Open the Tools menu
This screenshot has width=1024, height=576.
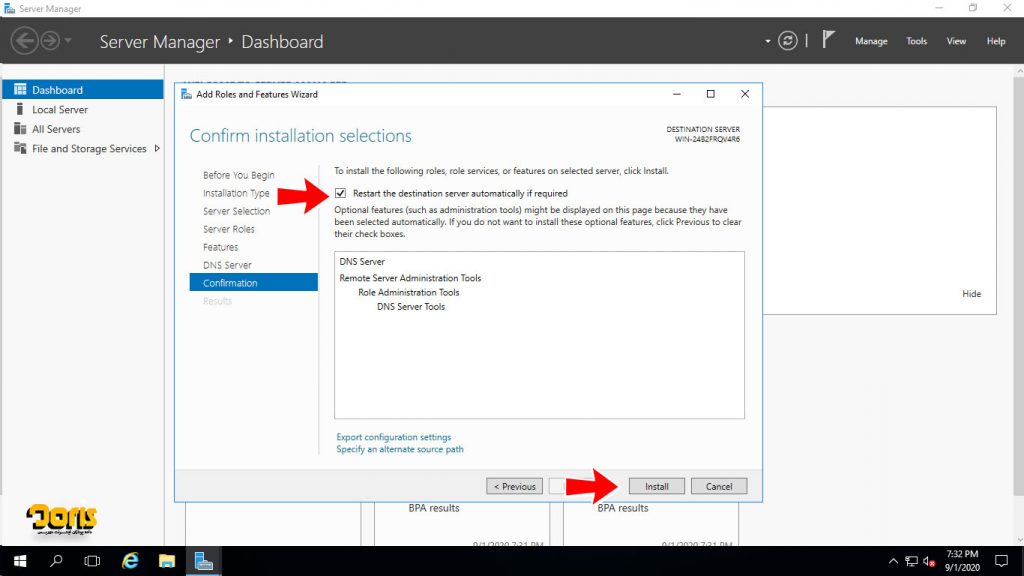(916, 41)
